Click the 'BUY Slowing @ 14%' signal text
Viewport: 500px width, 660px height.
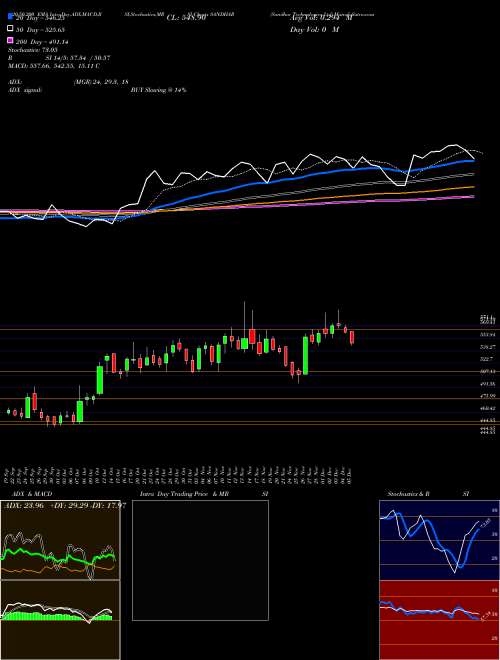pyautogui.click(x=158, y=90)
